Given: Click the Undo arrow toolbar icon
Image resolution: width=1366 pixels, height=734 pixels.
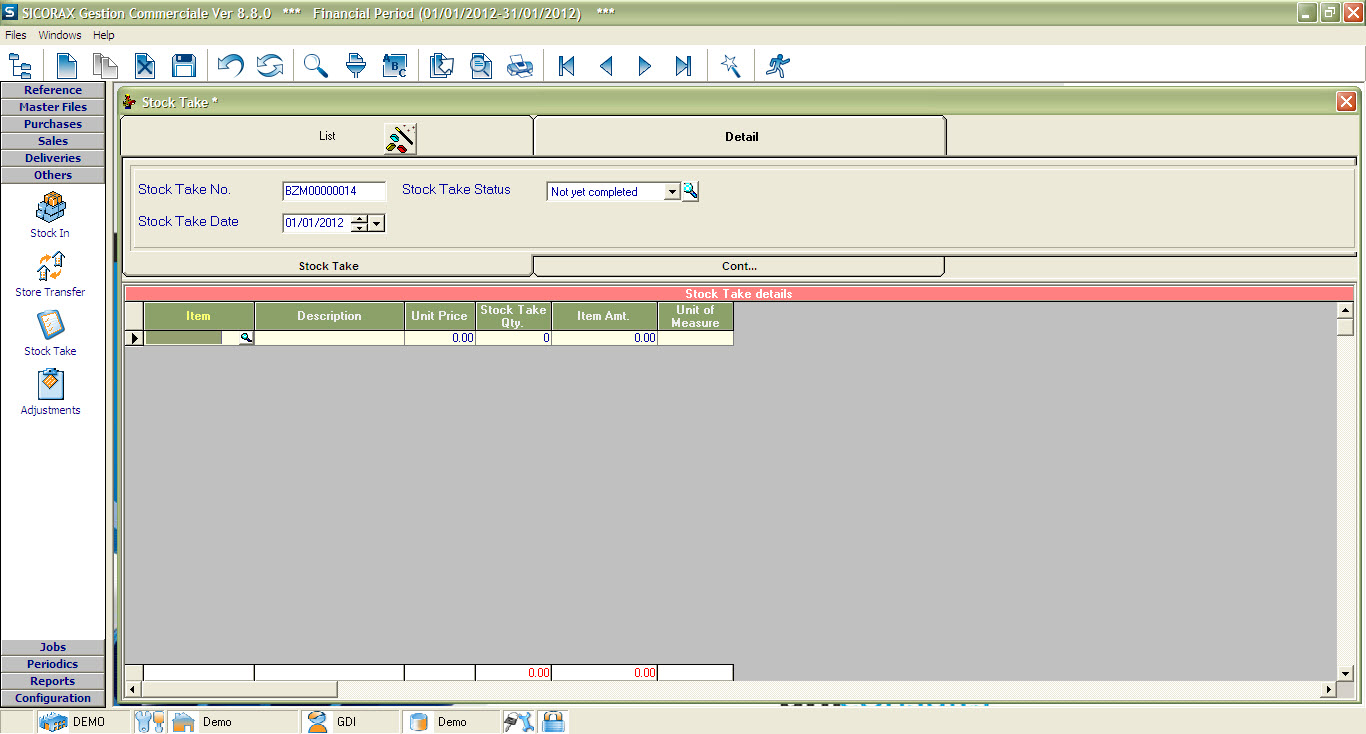Looking at the screenshot, I should [231, 66].
